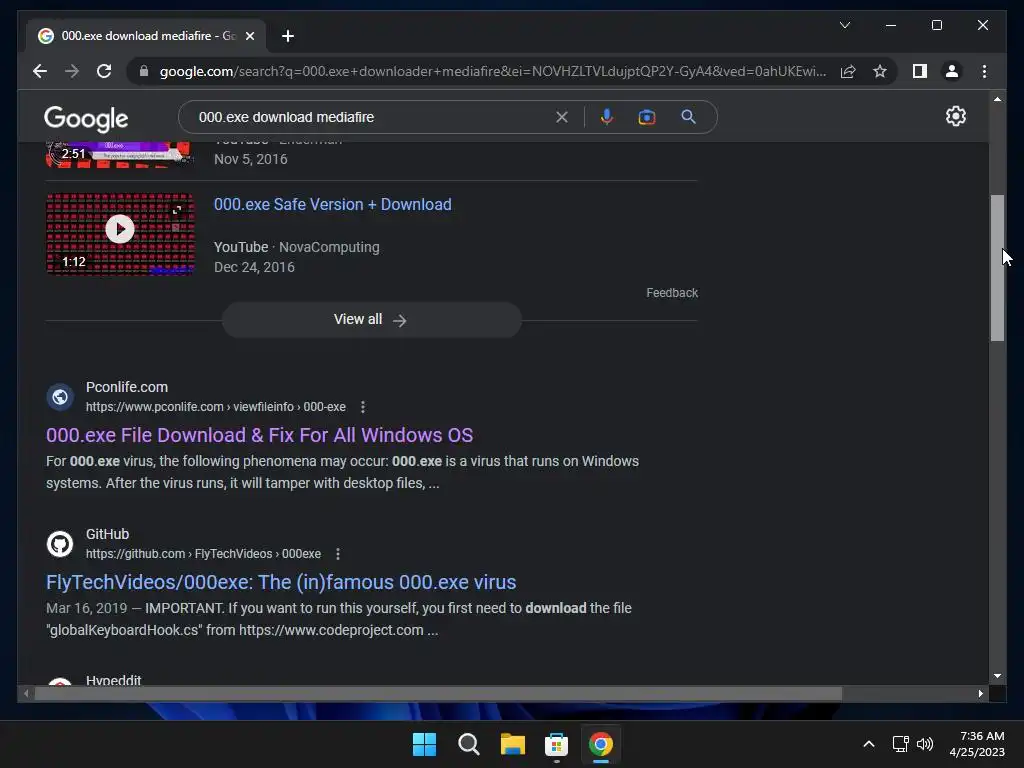
Task: Click the horizontal scrollbar thumb
Action: pos(438,694)
